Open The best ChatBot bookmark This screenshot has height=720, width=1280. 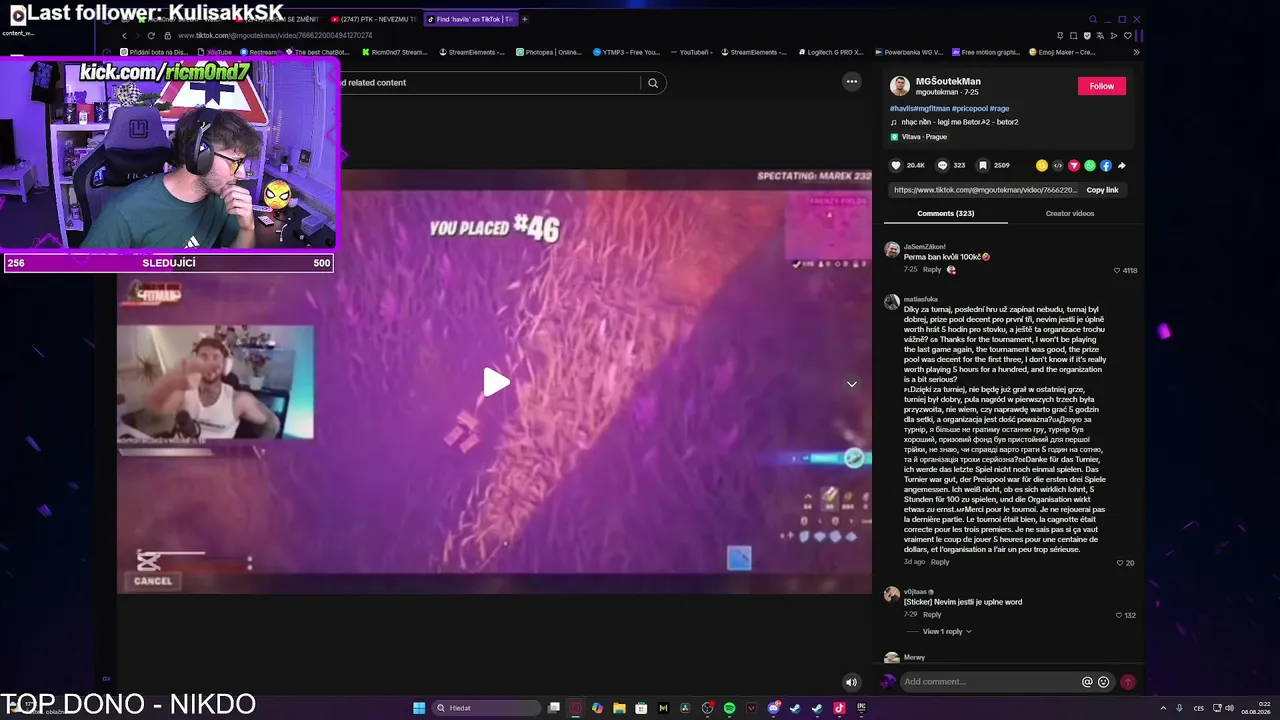(317, 52)
